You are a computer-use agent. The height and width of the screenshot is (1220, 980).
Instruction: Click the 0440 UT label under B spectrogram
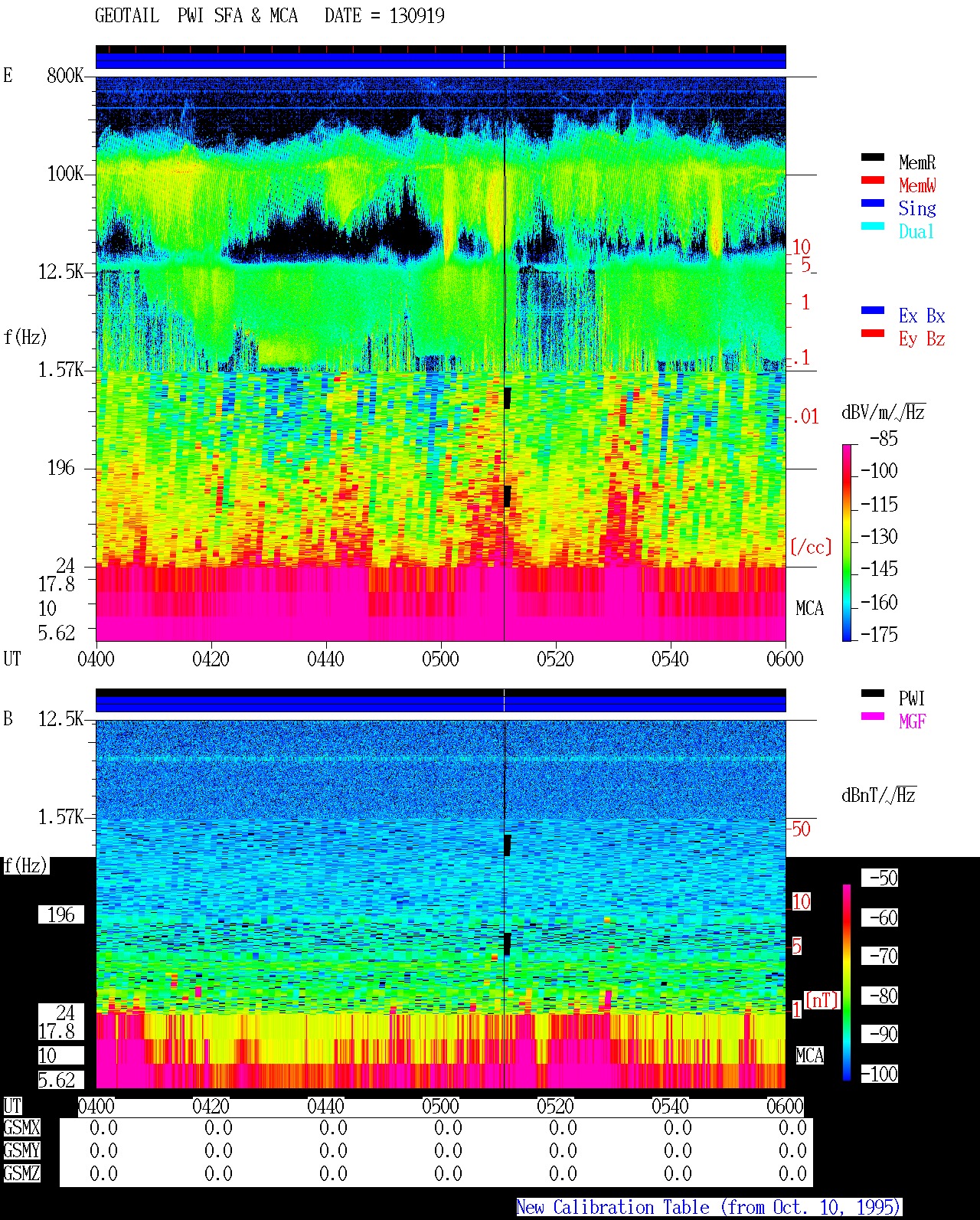click(325, 1107)
